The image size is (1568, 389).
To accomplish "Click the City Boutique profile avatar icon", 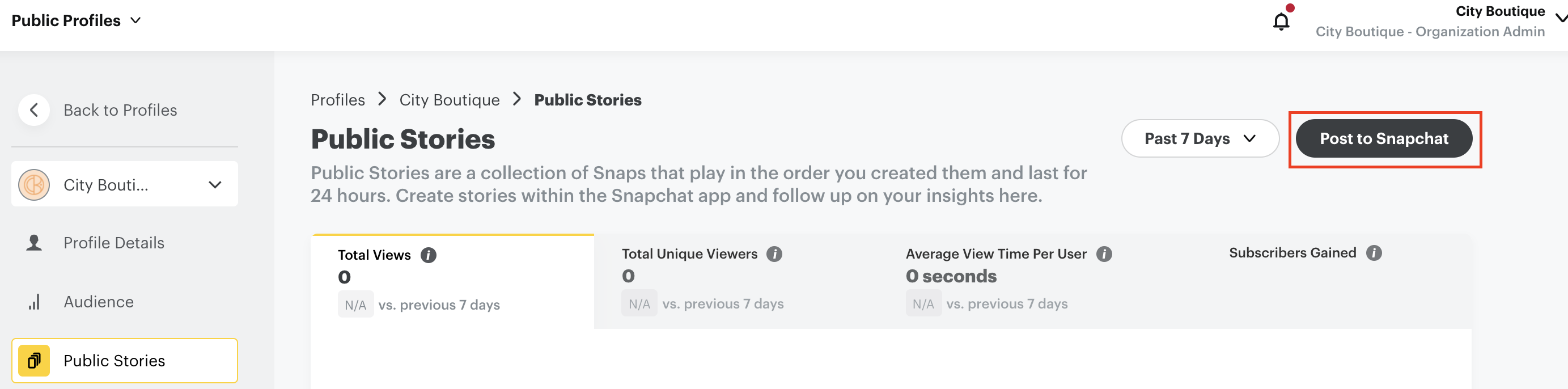I will (33, 184).
